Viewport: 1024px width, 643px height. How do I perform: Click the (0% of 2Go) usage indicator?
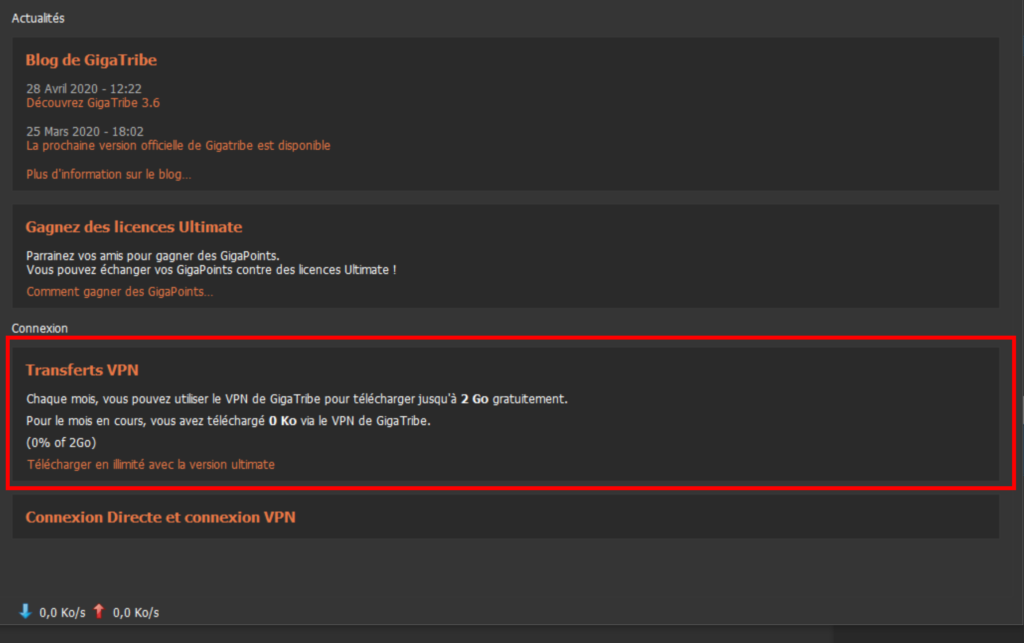[61, 443]
